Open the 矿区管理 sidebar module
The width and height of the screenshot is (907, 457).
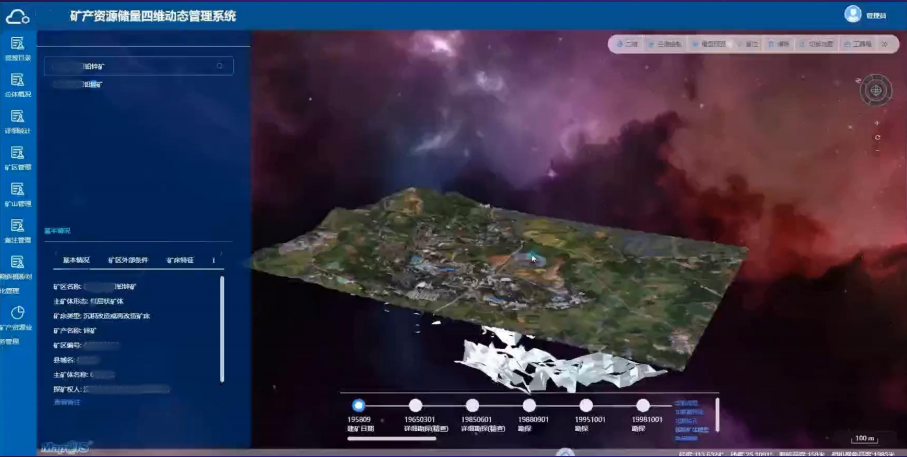(18, 157)
